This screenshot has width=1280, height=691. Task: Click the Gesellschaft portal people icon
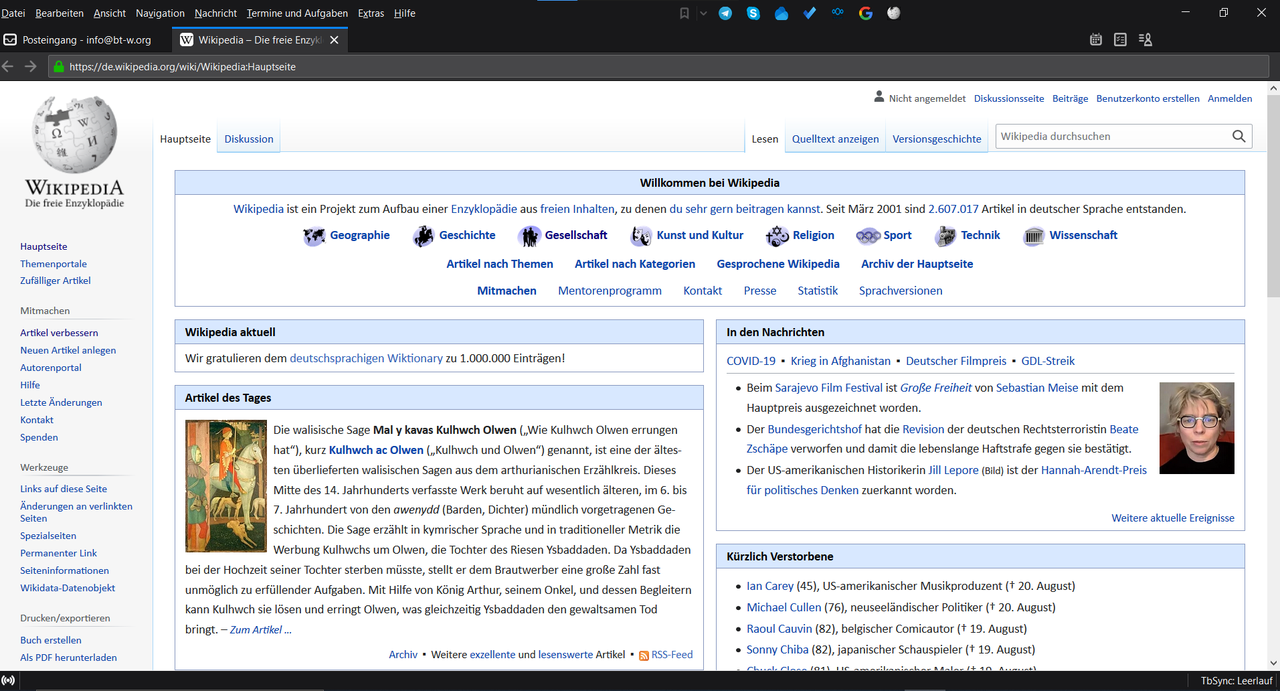pos(529,236)
